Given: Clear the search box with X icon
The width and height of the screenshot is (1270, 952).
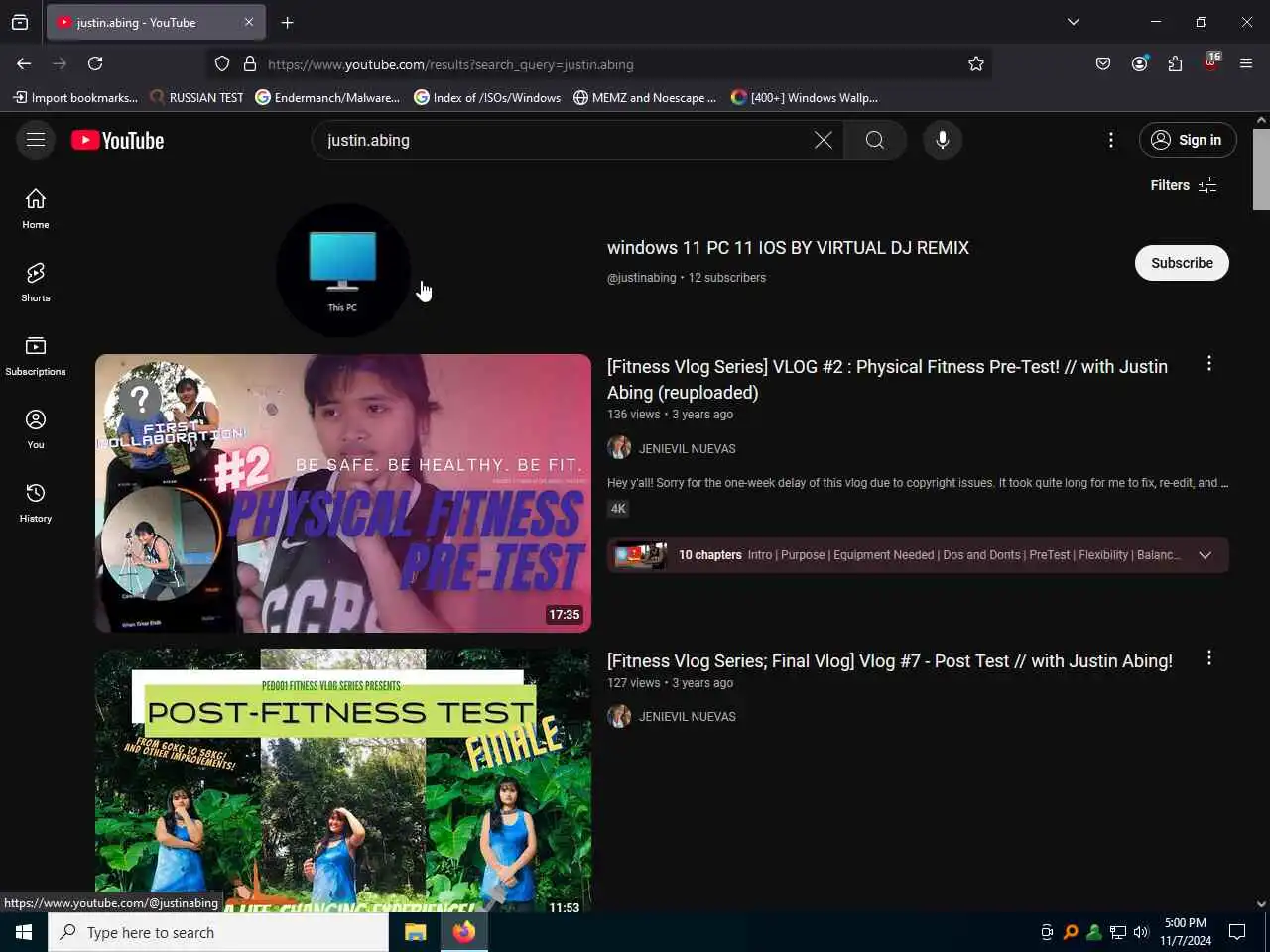Looking at the screenshot, I should click(x=823, y=140).
